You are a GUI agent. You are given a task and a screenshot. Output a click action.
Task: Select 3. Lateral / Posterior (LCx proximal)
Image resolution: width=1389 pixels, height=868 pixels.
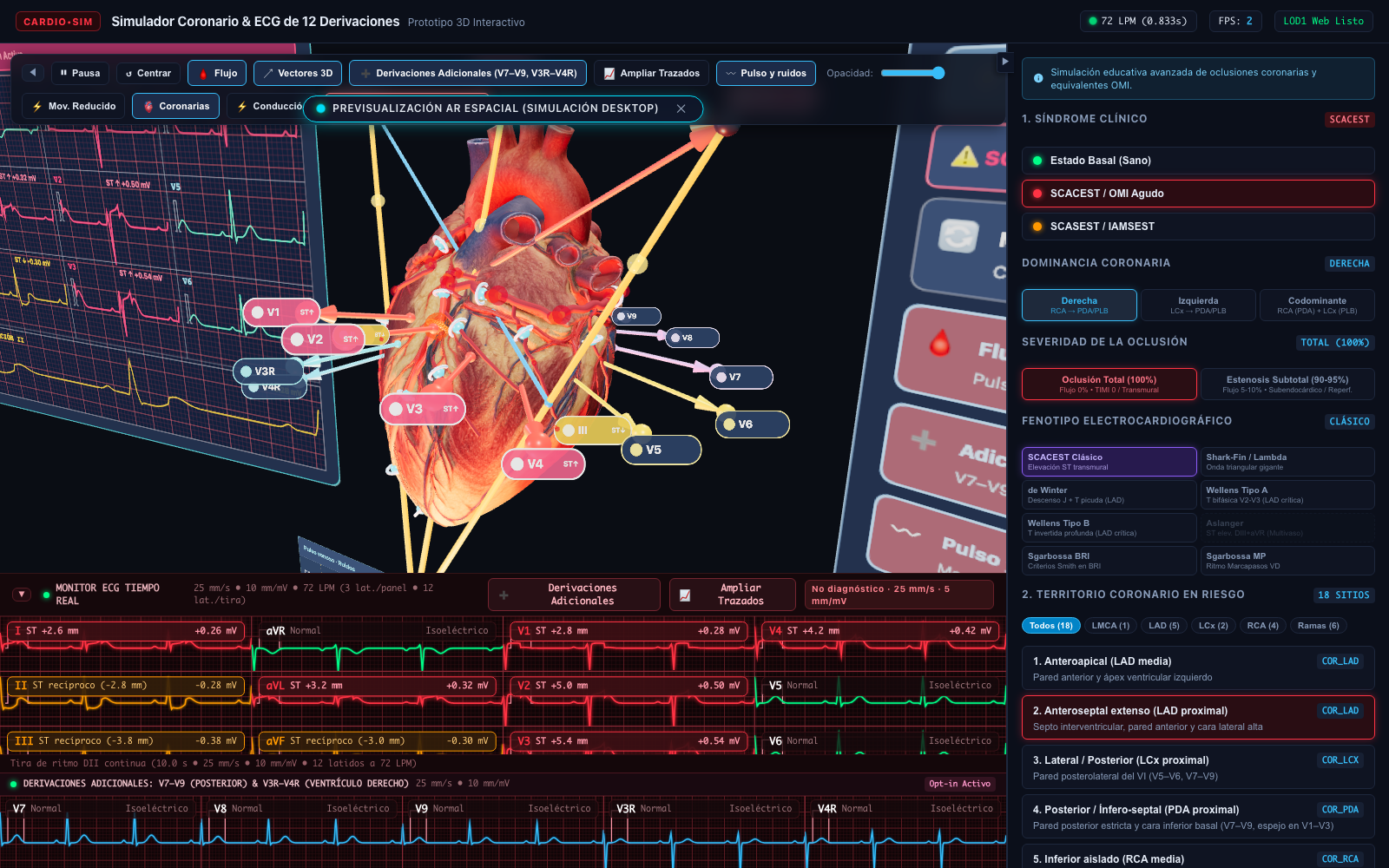[1198, 767]
